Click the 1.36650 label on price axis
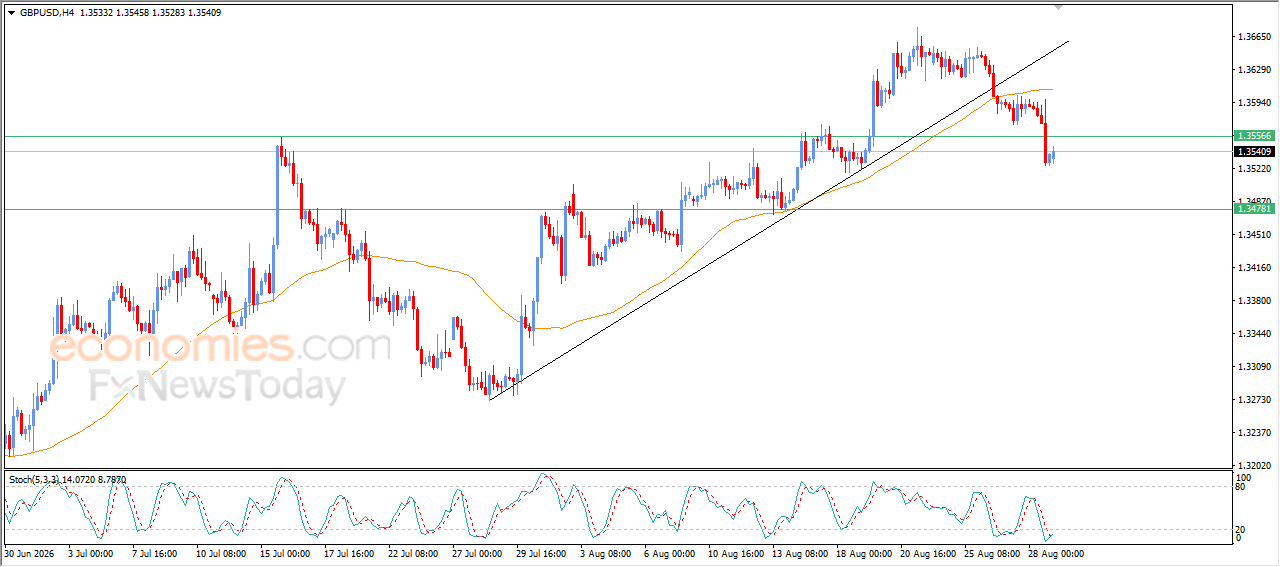 coord(1254,37)
